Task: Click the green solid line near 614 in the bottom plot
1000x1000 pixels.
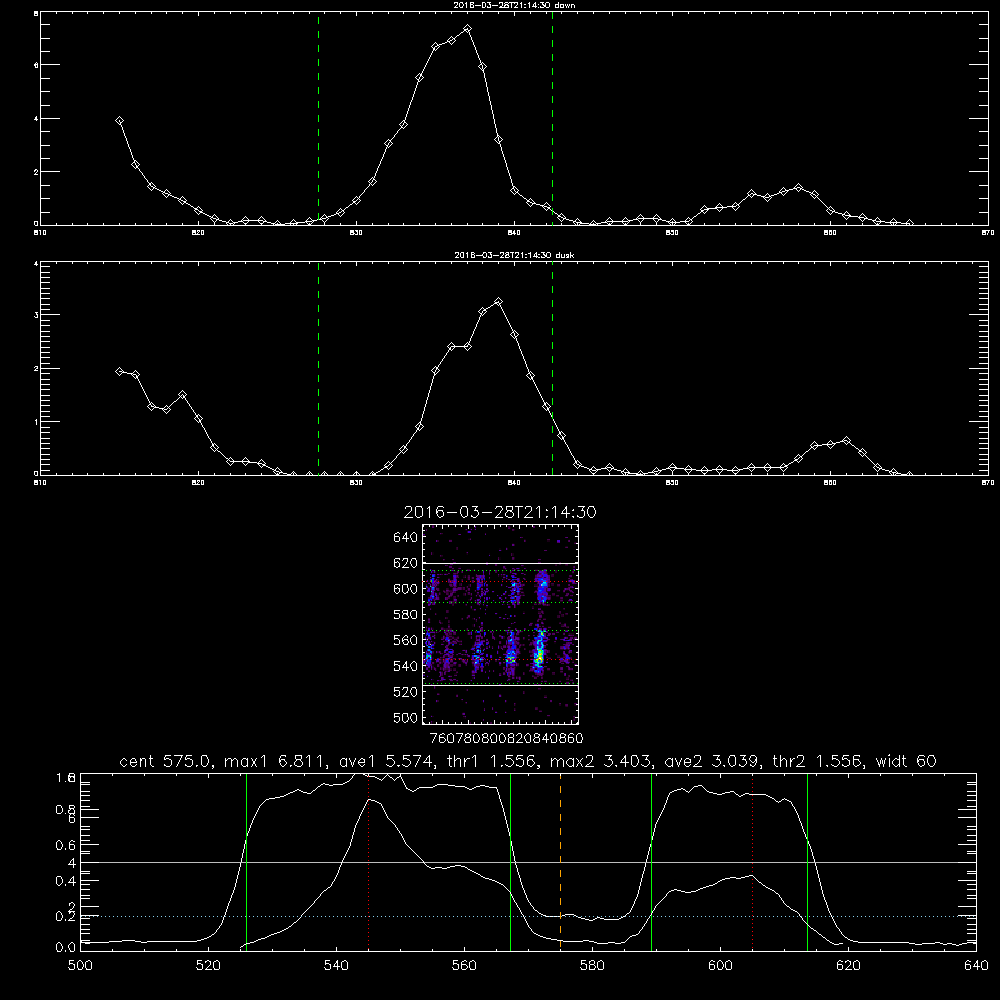Action: tap(807, 862)
